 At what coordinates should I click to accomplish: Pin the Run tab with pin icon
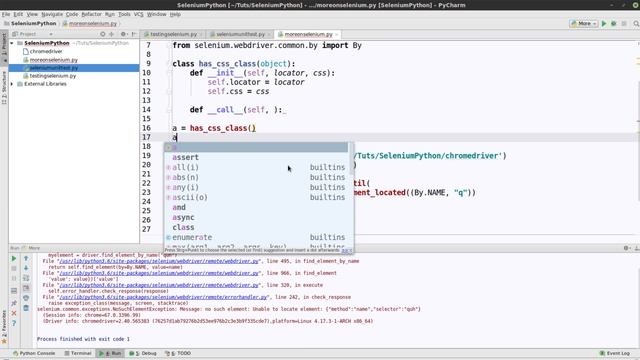tap(13, 303)
